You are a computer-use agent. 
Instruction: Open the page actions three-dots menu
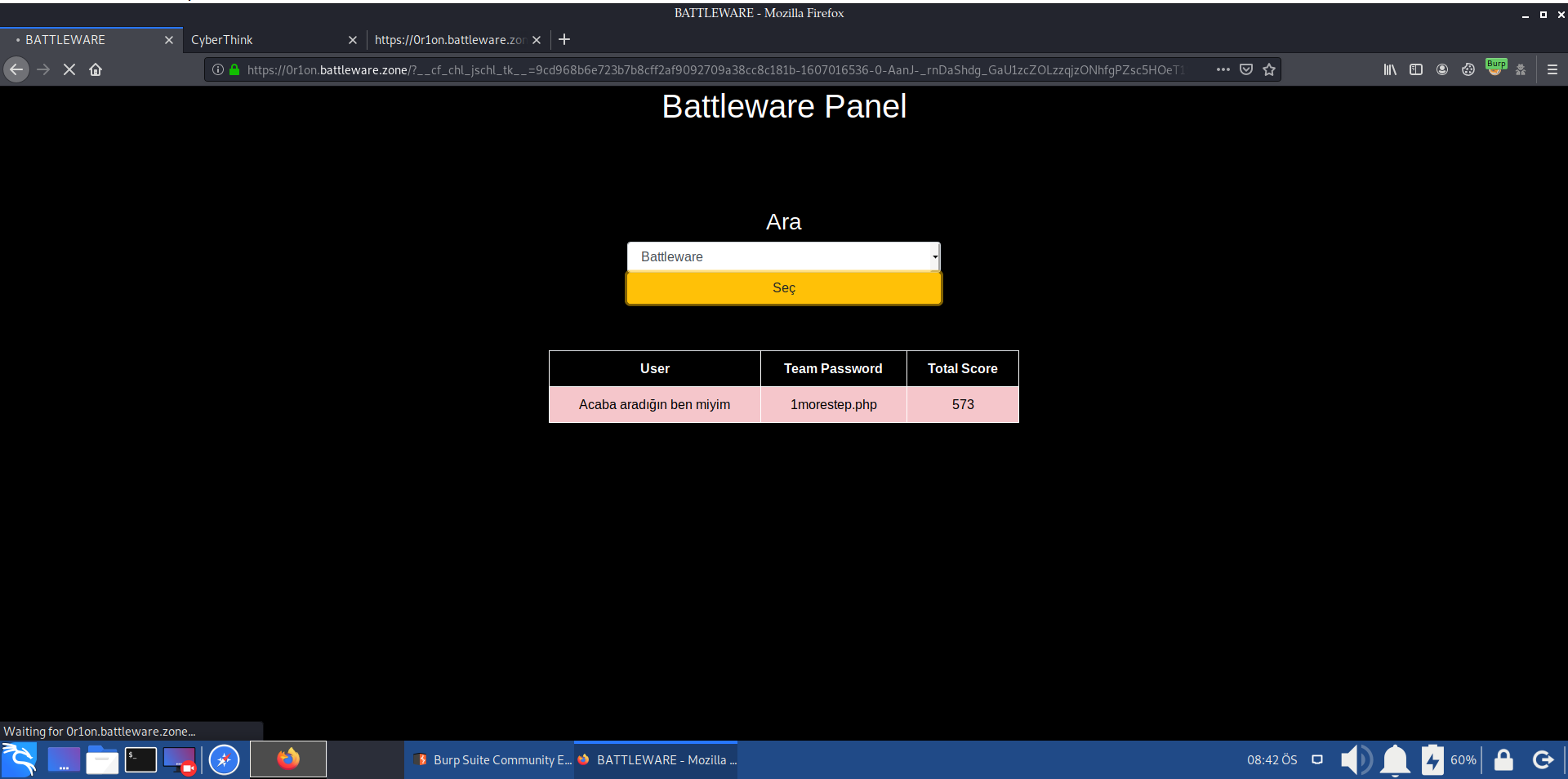point(1223,69)
